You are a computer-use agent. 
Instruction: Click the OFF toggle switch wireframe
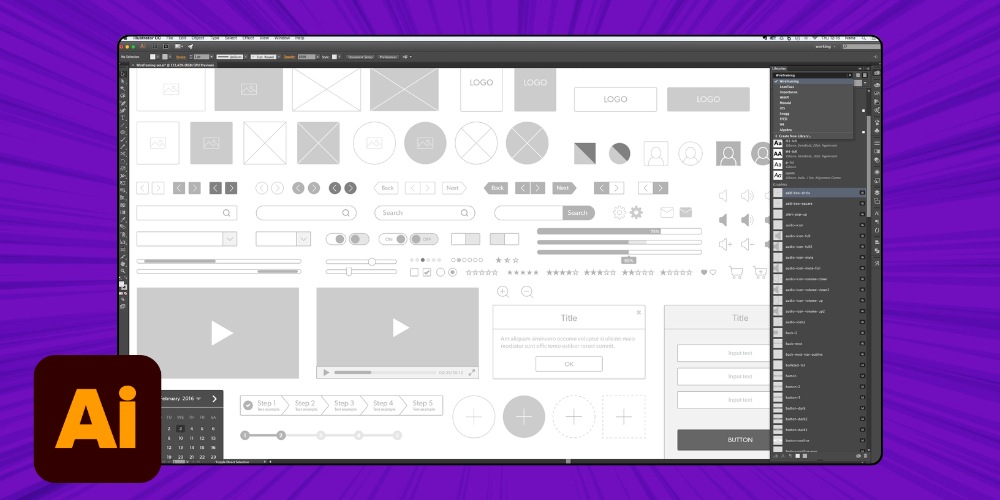click(x=423, y=239)
